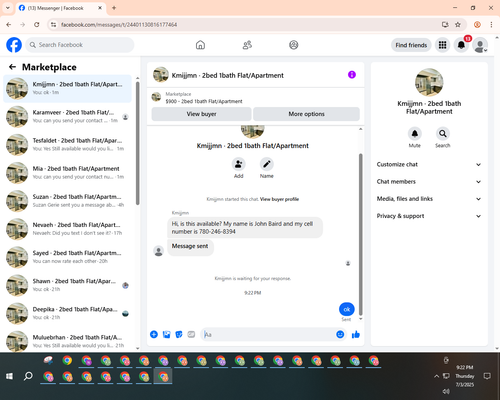Open the Tesfaldet conversation

tap(67, 145)
